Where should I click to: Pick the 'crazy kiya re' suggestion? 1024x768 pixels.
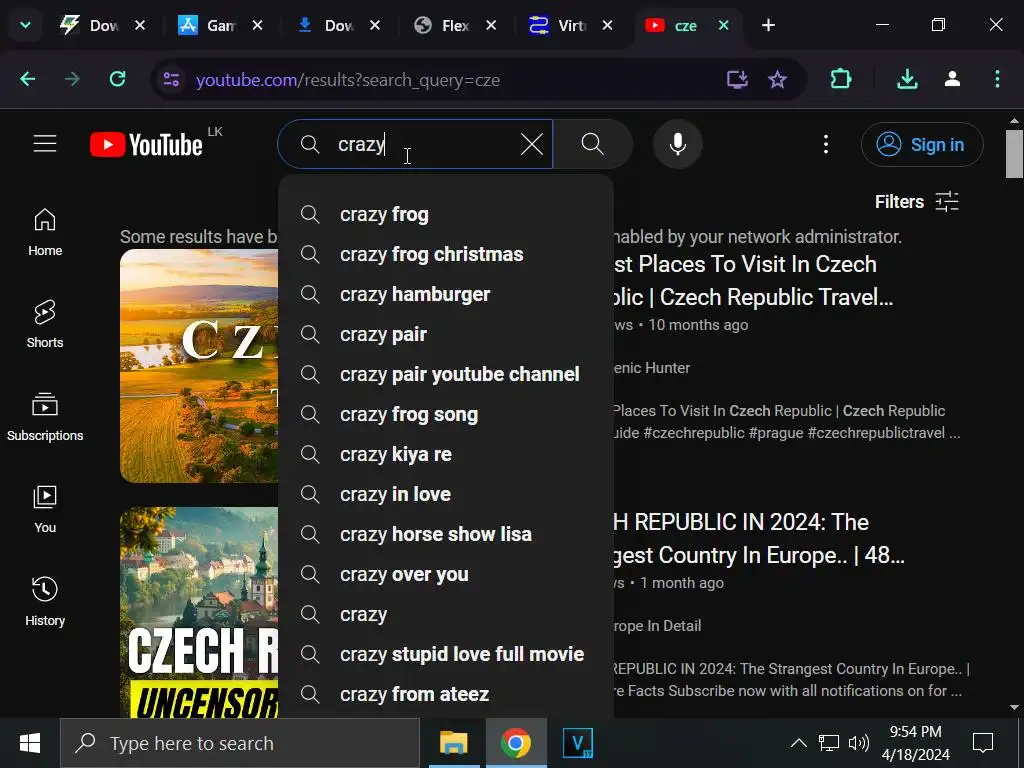446,454
